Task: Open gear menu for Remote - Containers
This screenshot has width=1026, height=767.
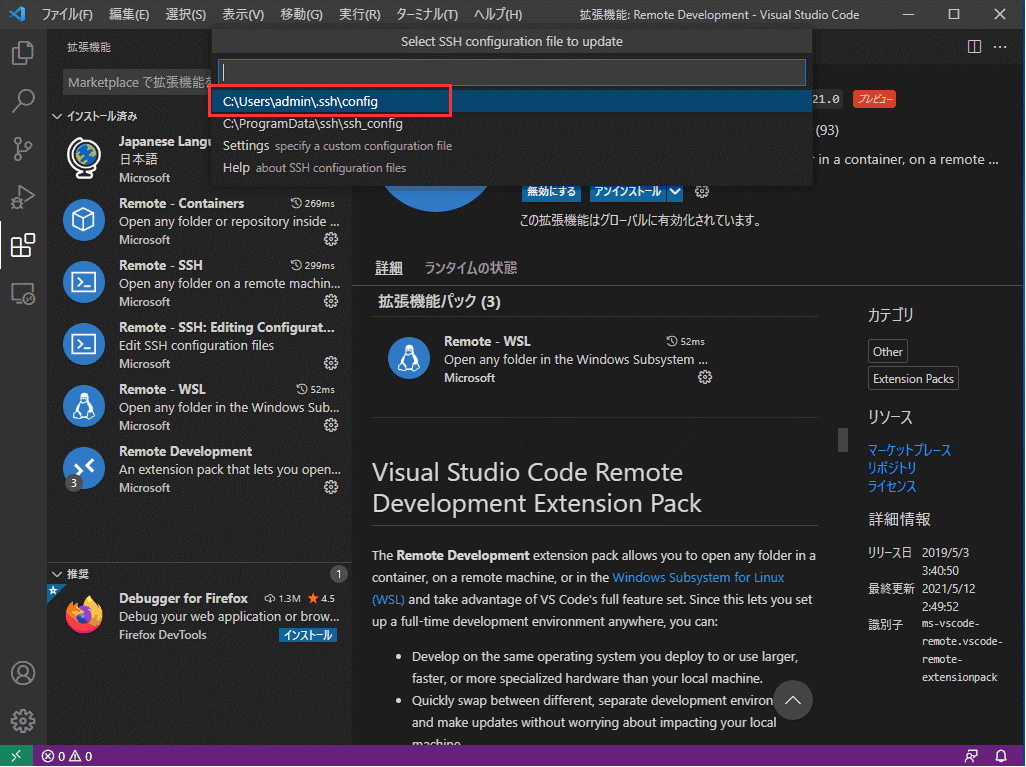Action: click(331, 239)
